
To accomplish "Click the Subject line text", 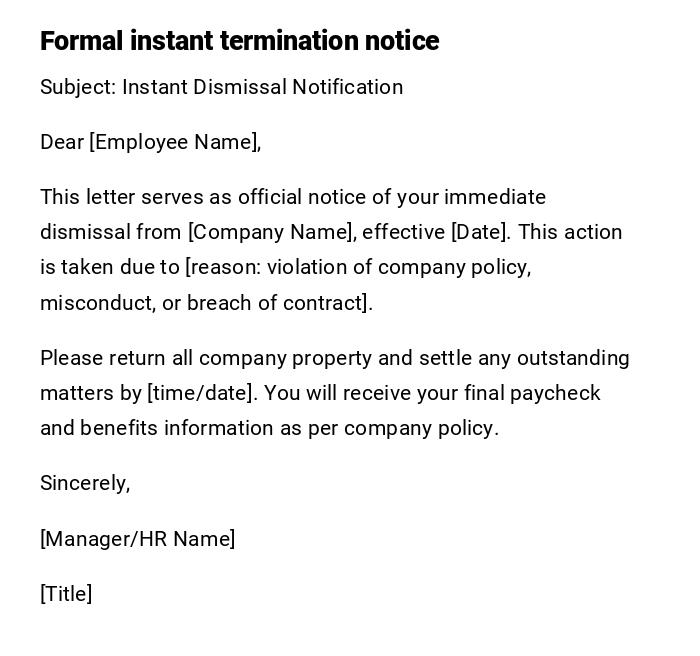I will point(221,87).
